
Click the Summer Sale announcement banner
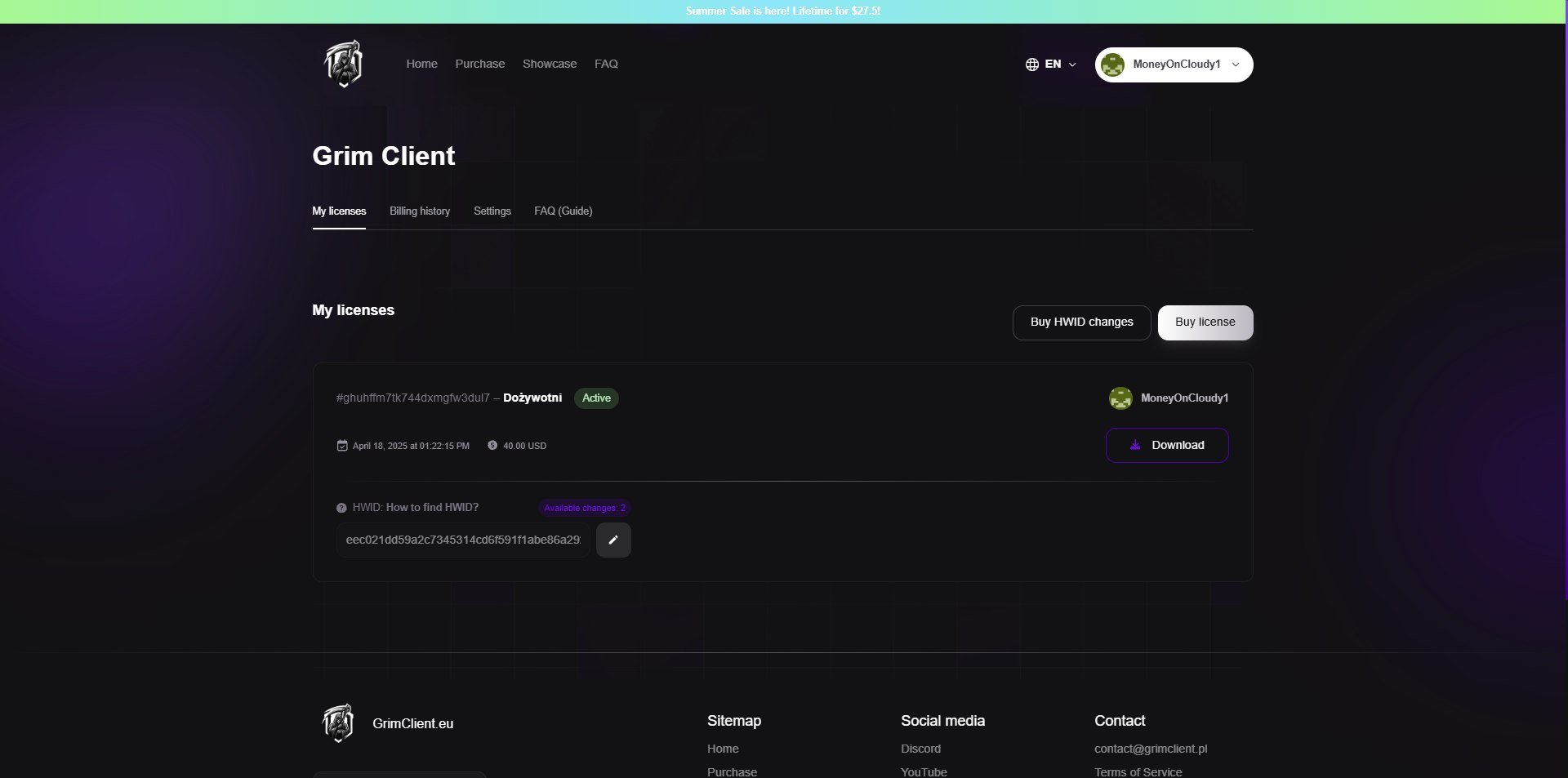(x=783, y=11)
